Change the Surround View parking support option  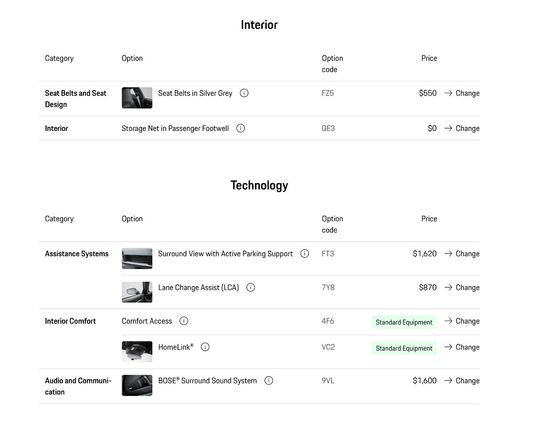tap(462, 254)
